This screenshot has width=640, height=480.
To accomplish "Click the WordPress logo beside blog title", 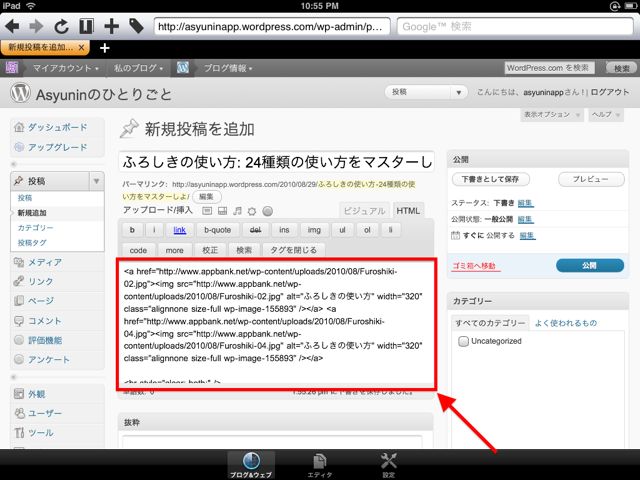I will [x=20, y=93].
